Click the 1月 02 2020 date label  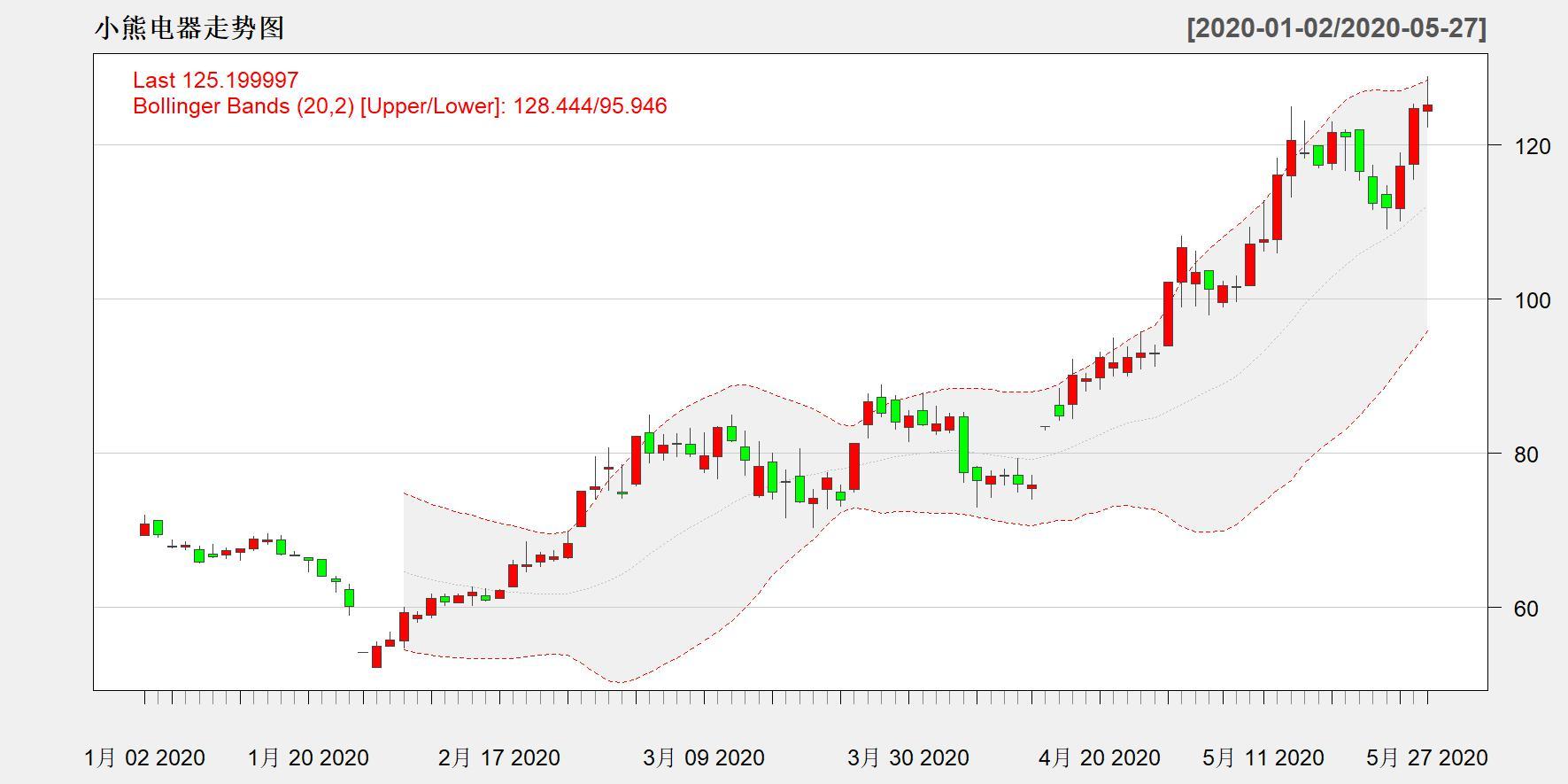[144, 758]
